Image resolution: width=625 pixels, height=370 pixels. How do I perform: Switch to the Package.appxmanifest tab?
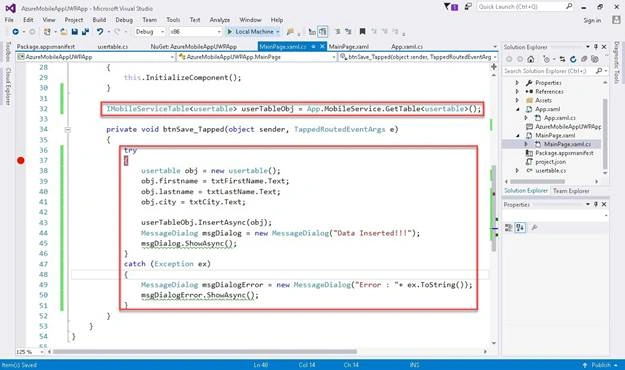click(x=45, y=47)
